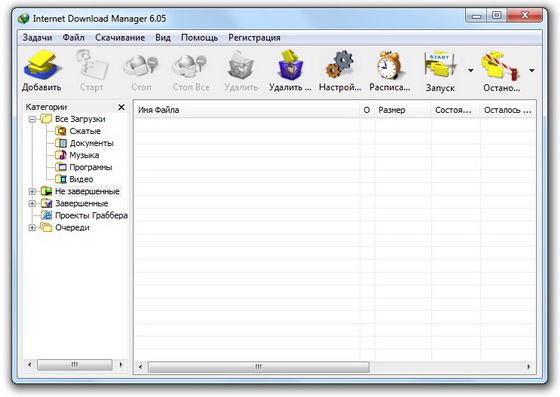
Task: Click the Запуск start queue icon
Action: pyautogui.click(x=440, y=65)
